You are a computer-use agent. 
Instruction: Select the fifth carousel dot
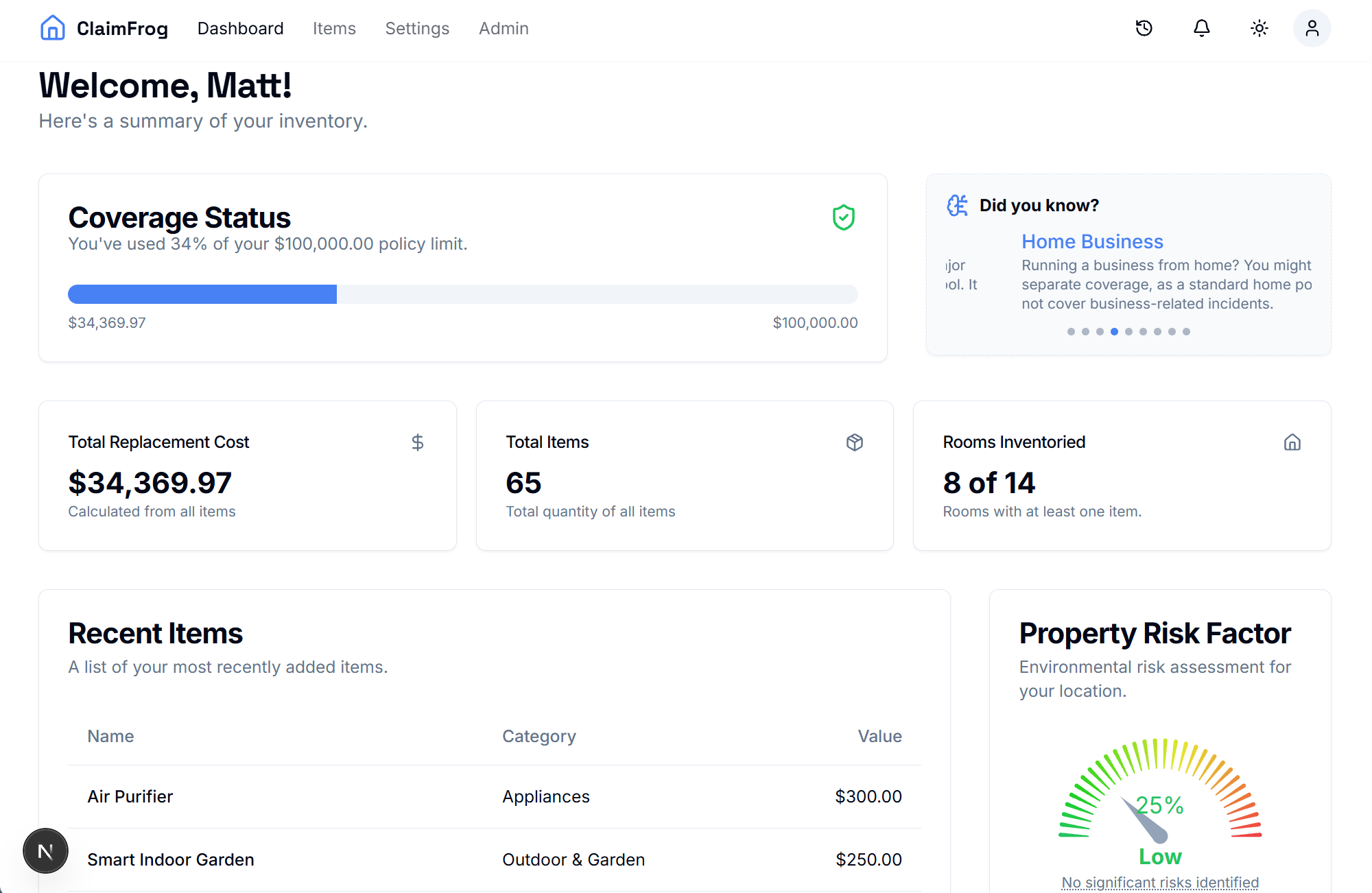[1128, 331]
